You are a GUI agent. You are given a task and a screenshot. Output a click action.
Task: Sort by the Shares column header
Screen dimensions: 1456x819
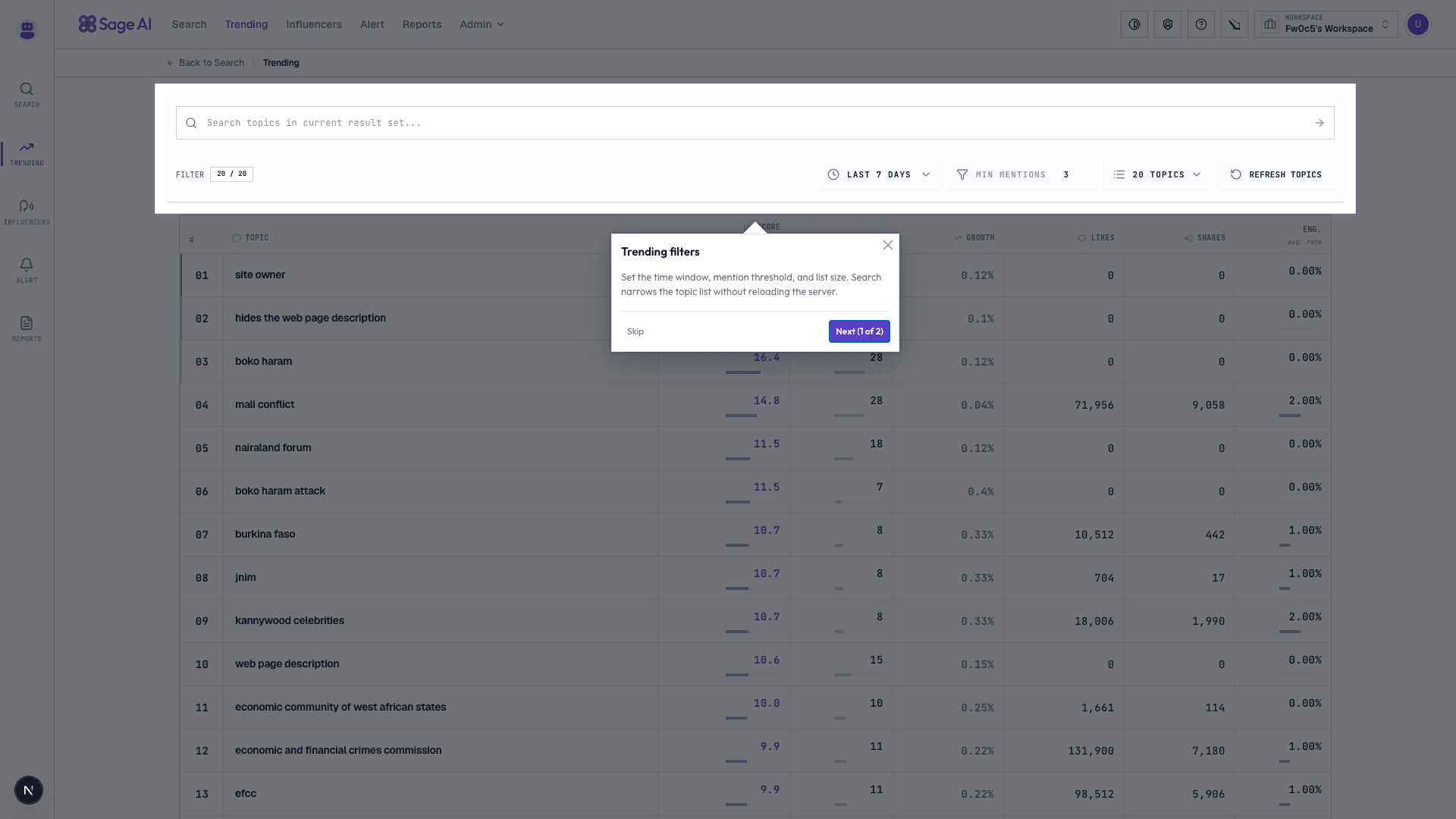pyautogui.click(x=1205, y=238)
